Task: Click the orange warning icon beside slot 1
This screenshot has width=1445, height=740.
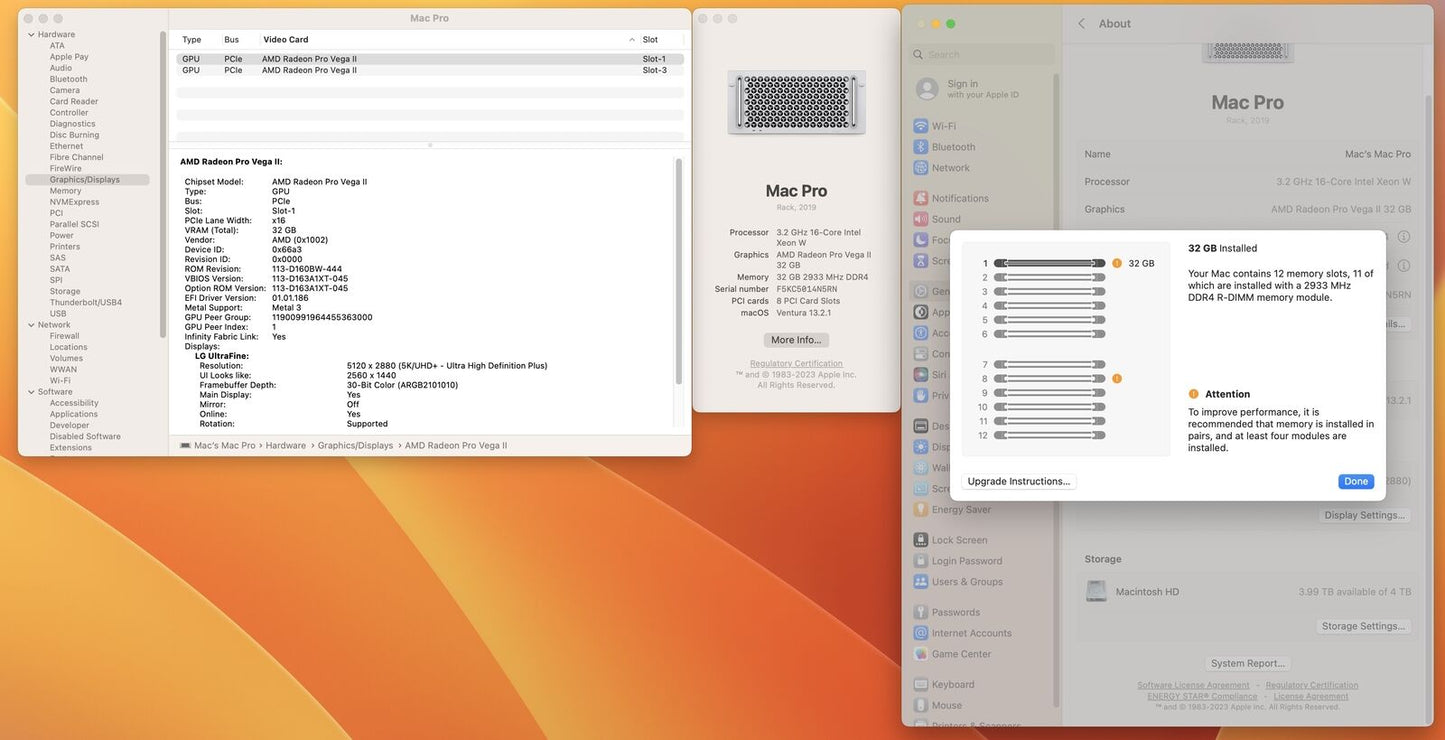Action: click(1117, 263)
